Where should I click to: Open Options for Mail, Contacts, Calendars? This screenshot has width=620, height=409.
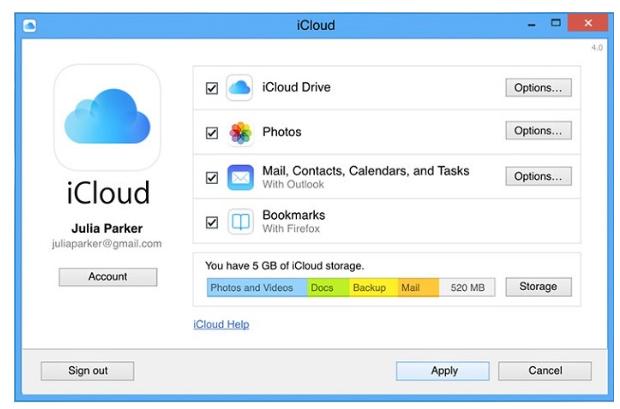click(538, 176)
